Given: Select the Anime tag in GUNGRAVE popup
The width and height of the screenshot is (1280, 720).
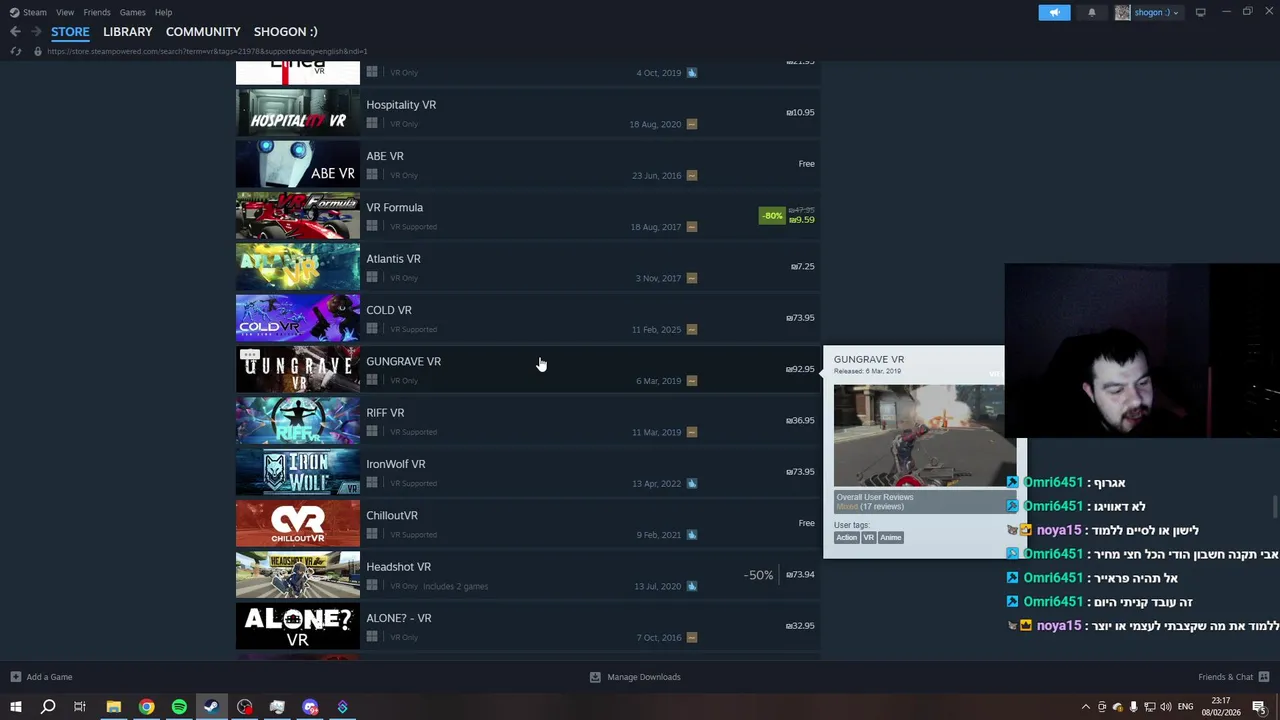Looking at the screenshot, I should 890,537.
